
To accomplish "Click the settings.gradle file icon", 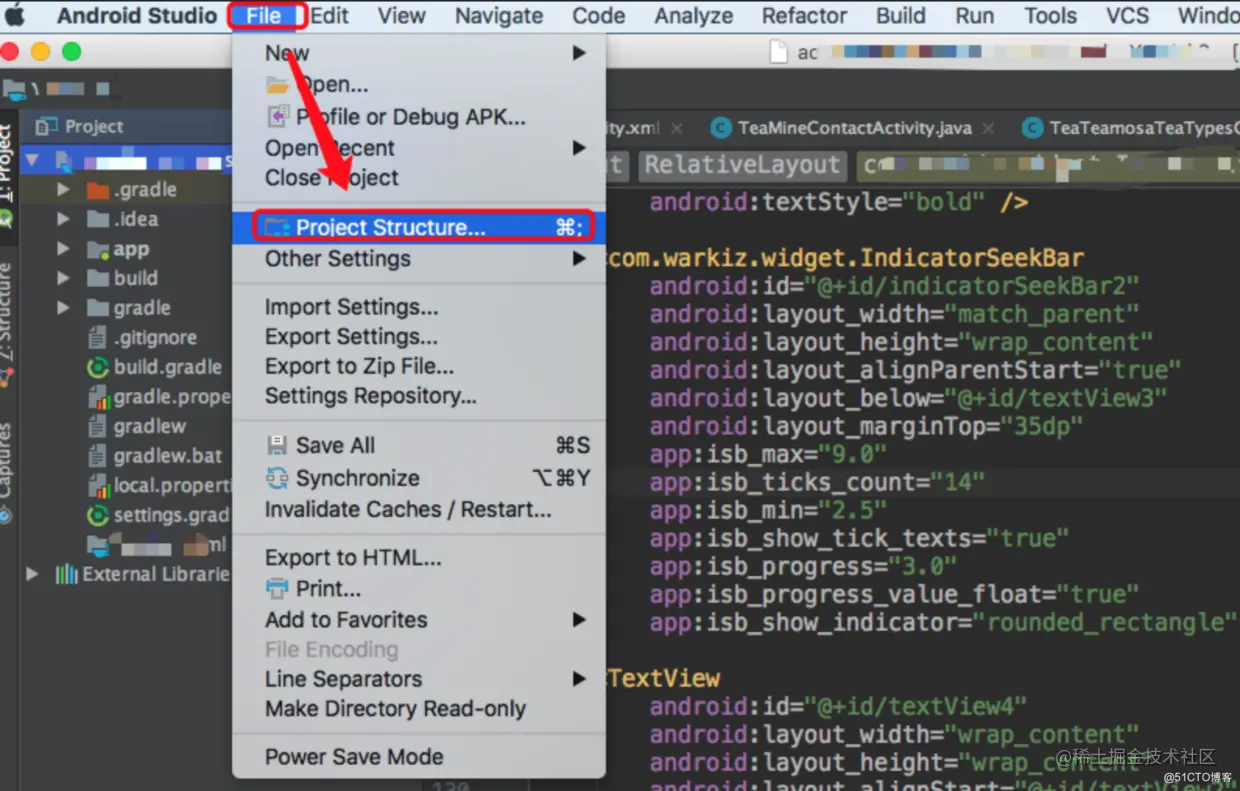I will [98, 516].
